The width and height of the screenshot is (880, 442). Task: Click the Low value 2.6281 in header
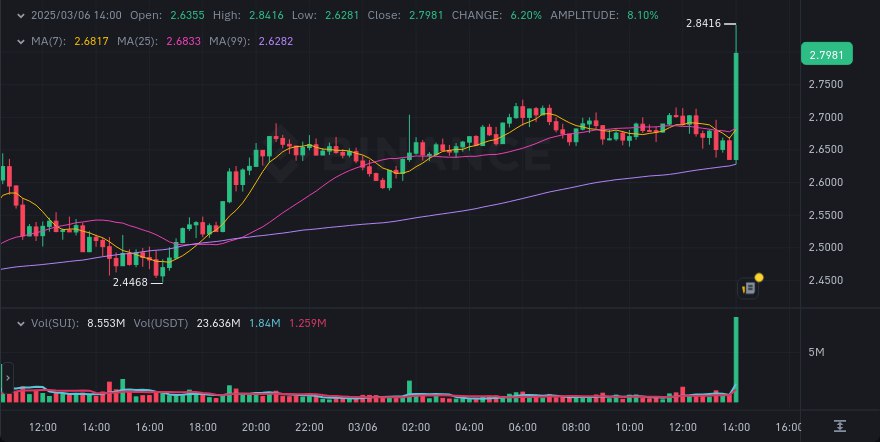[x=341, y=16]
